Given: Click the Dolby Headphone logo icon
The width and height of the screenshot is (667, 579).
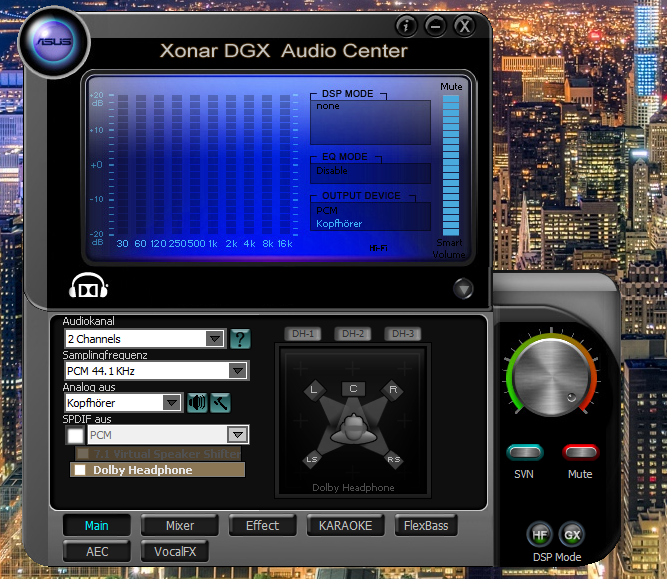Looking at the screenshot, I should click(x=88, y=286).
